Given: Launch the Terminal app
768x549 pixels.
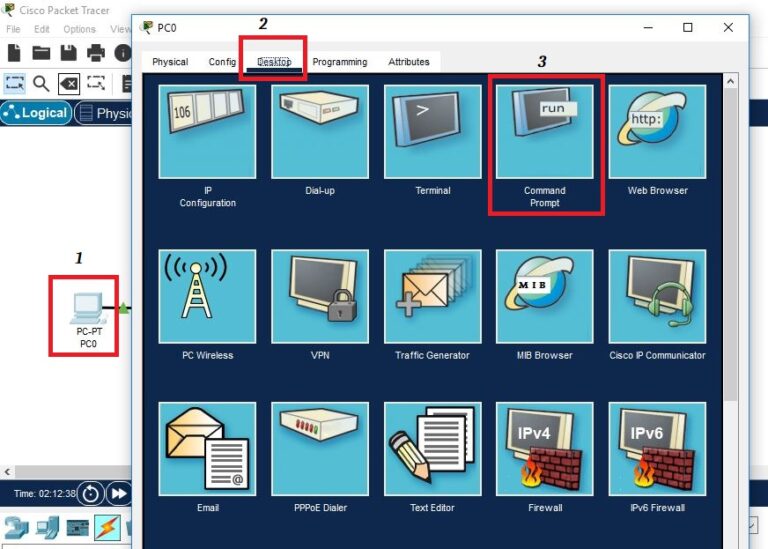Looking at the screenshot, I should [432, 132].
